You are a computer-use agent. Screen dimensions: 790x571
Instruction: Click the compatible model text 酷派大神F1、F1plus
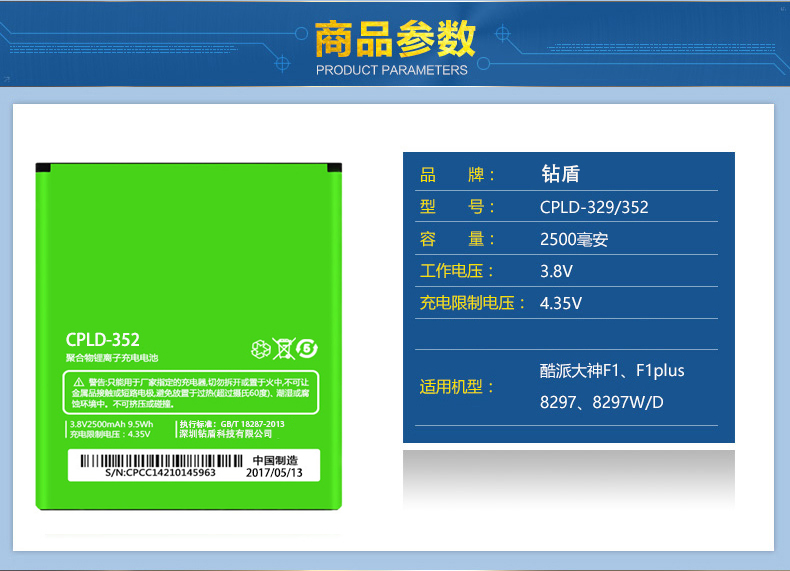(612, 370)
